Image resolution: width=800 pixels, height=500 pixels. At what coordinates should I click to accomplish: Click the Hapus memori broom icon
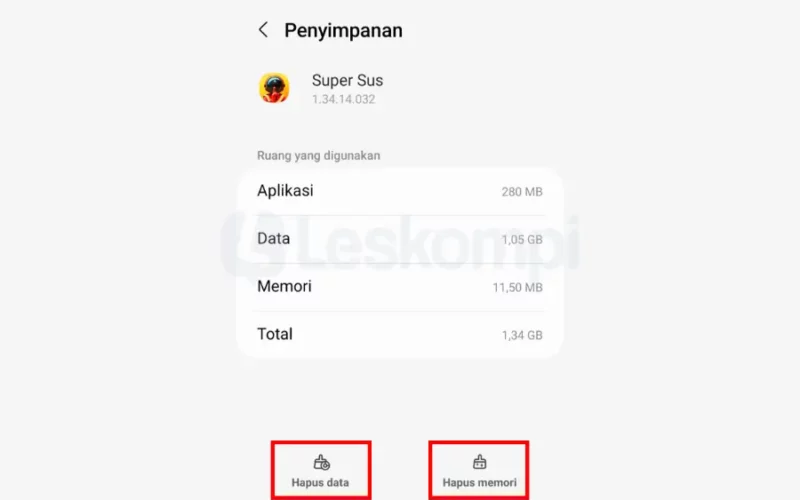(480, 462)
